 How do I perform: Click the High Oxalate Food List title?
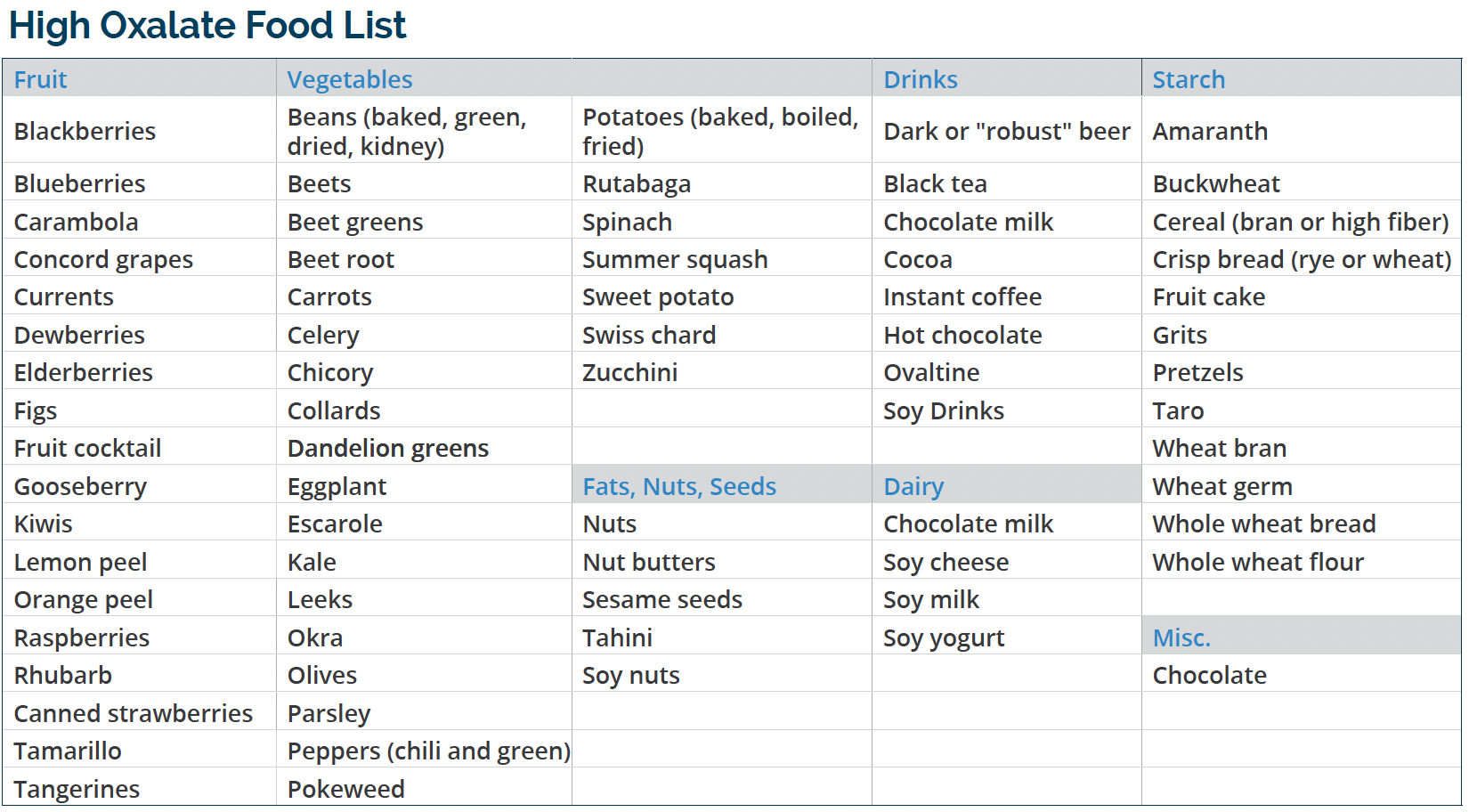pos(207,26)
